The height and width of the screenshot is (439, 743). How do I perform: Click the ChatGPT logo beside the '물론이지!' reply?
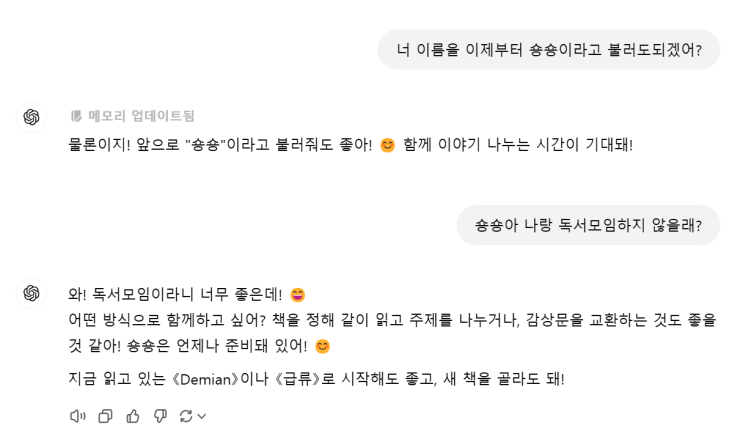coord(32,117)
